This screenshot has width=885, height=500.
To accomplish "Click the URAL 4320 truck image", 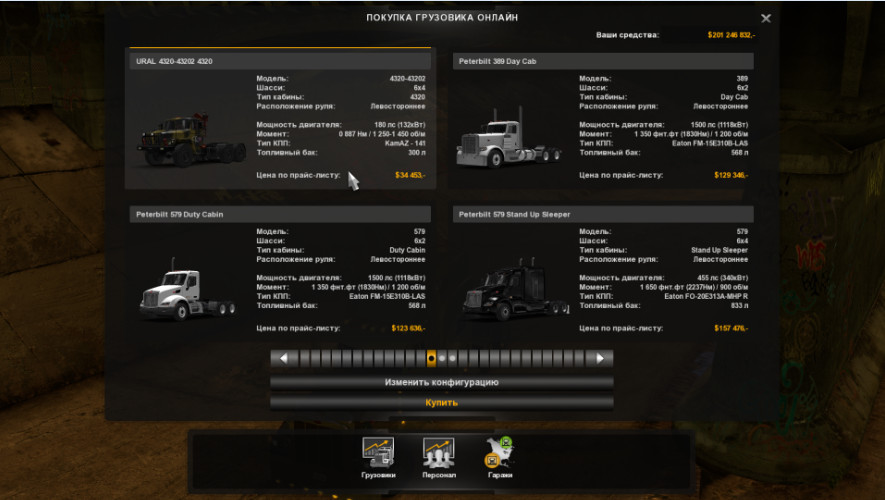I will pyautogui.click(x=189, y=140).
